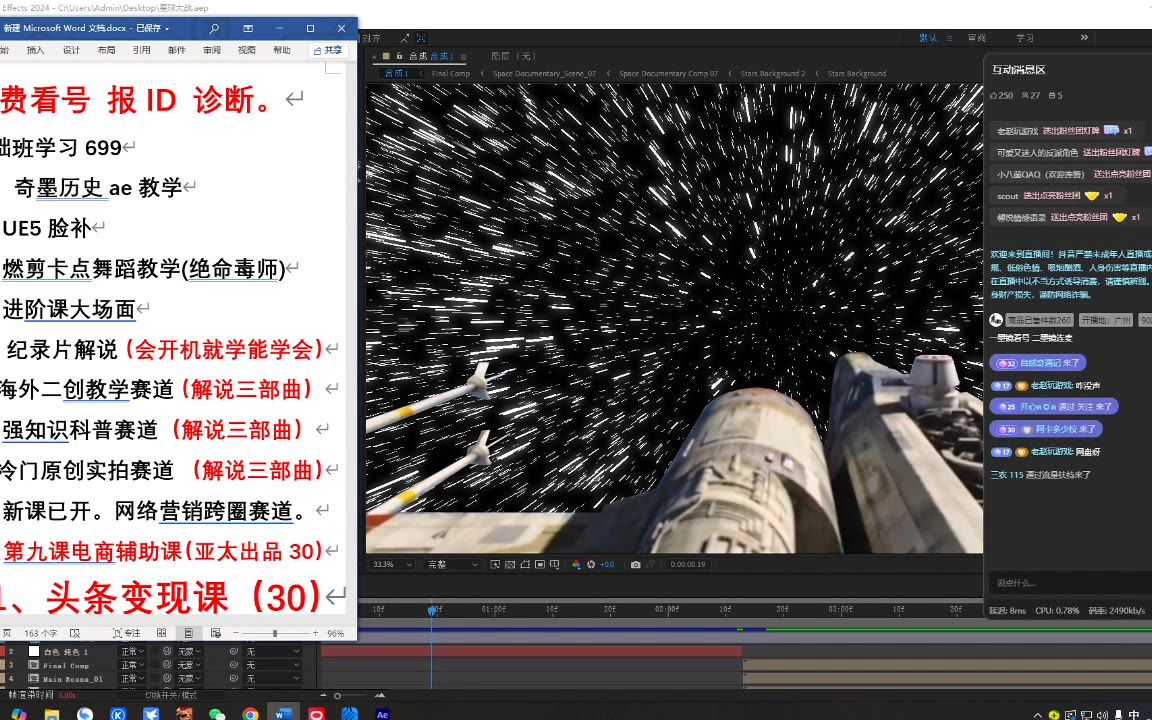Expand the workspace overflow chevron
The height and width of the screenshot is (720, 1152).
tap(1084, 37)
